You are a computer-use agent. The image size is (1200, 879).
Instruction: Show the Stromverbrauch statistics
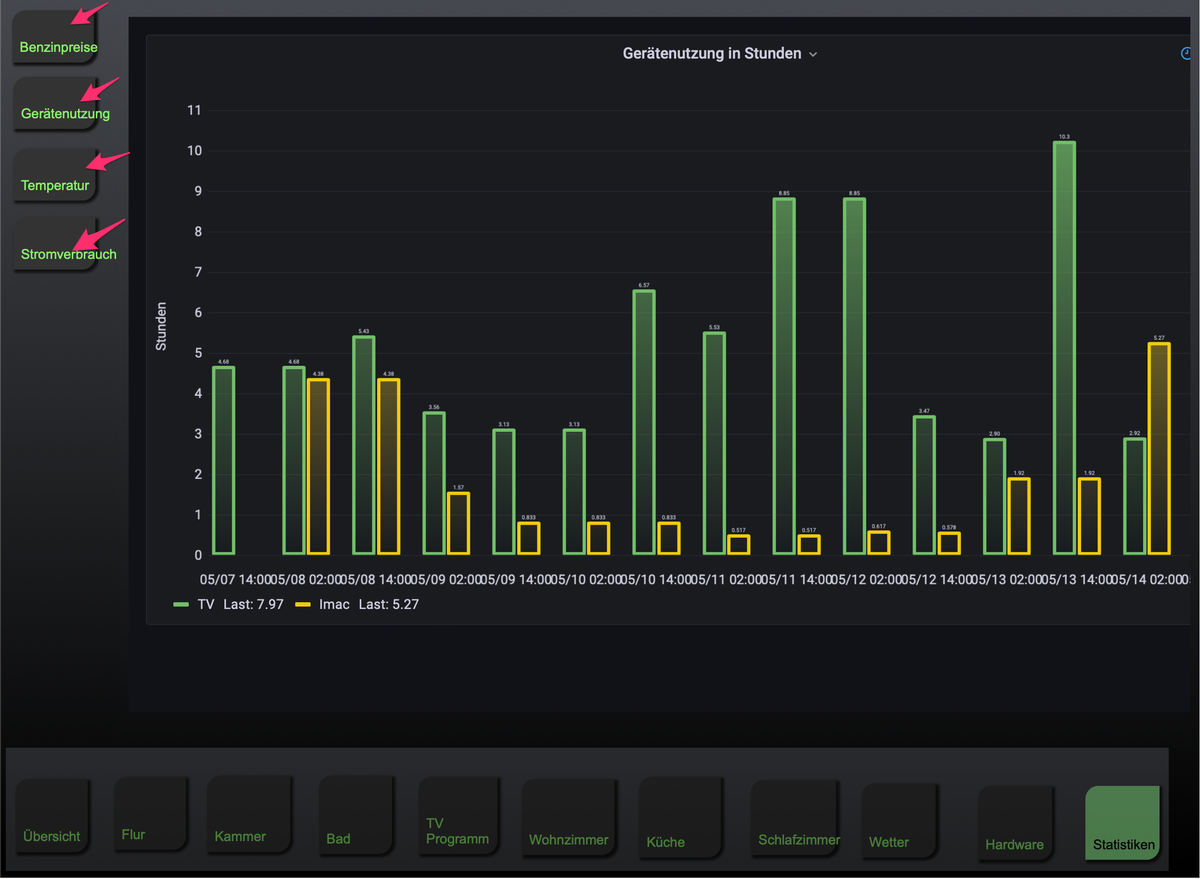[56, 244]
